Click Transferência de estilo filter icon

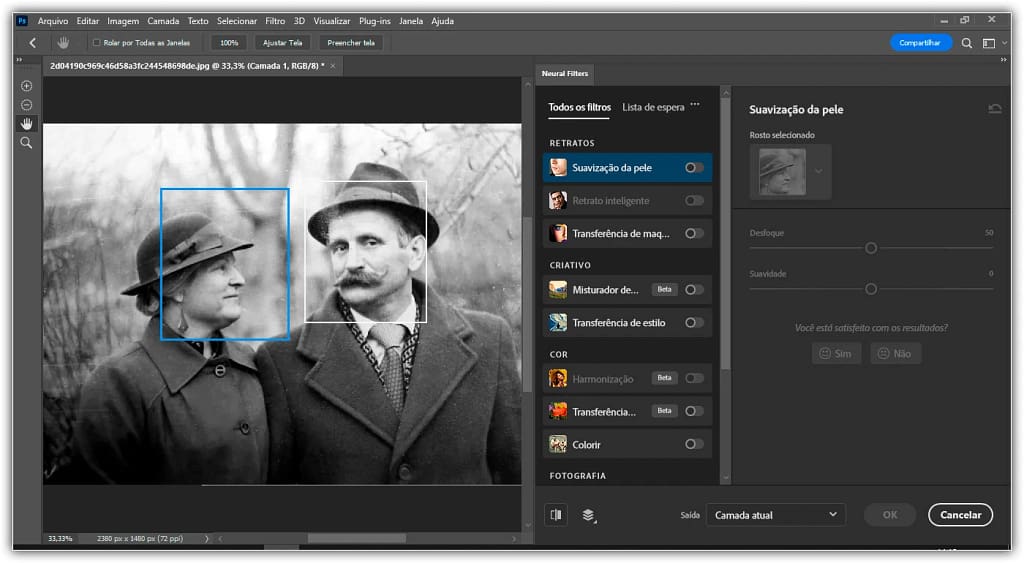pyautogui.click(x=558, y=323)
